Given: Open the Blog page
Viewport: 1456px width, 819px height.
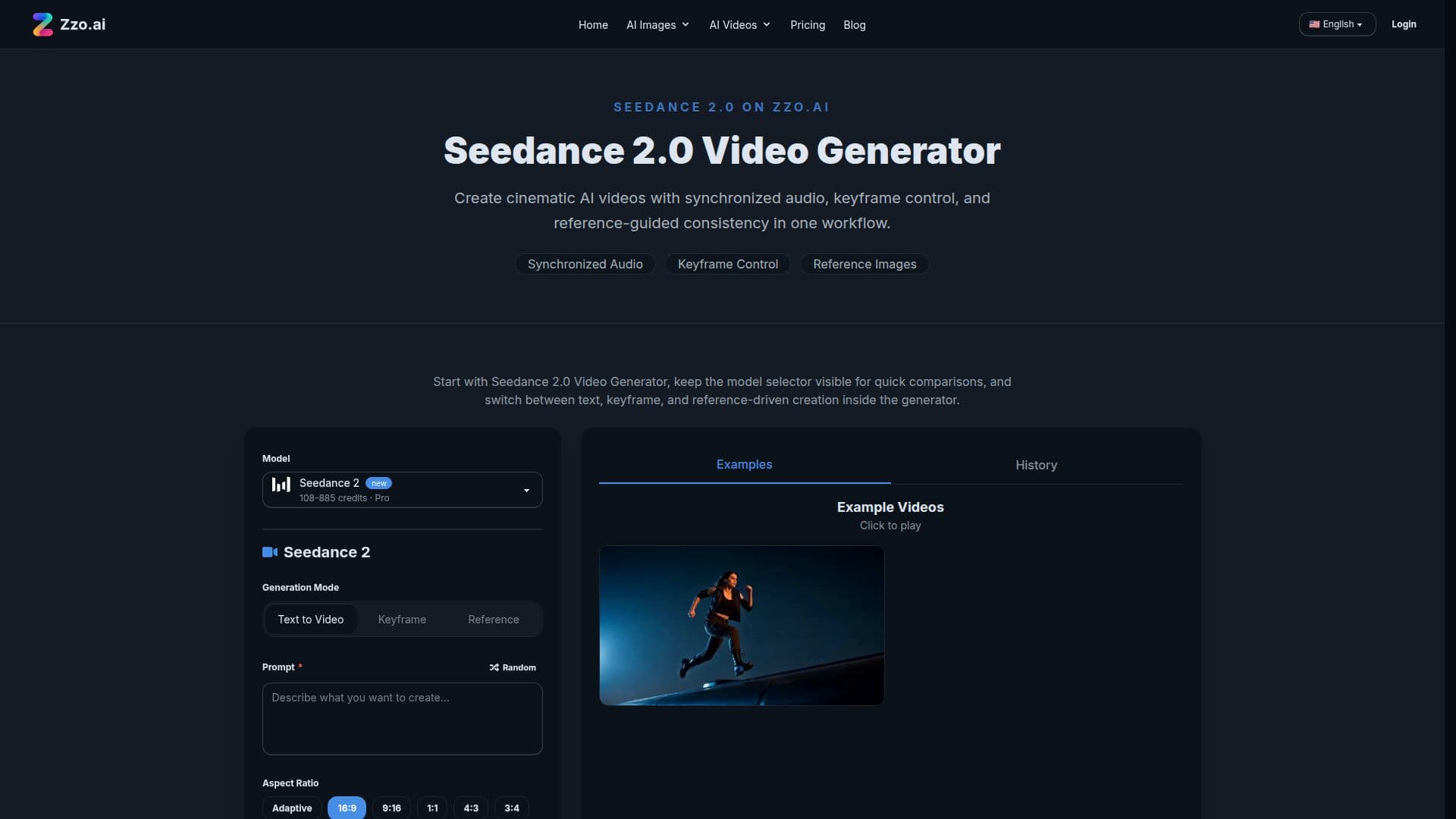Looking at the screenshot, I should tap(855, 25).
